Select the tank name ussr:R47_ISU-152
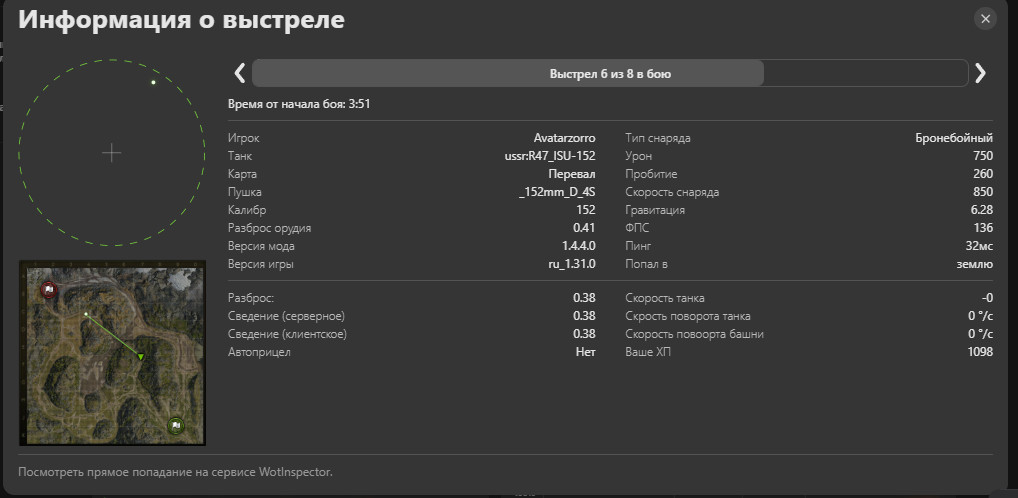This screenshot has height=498, width=1018. 550,156
